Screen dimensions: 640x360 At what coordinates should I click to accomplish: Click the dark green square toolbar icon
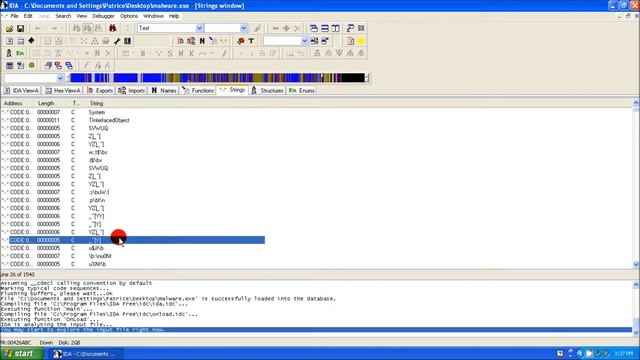(127, 41)
